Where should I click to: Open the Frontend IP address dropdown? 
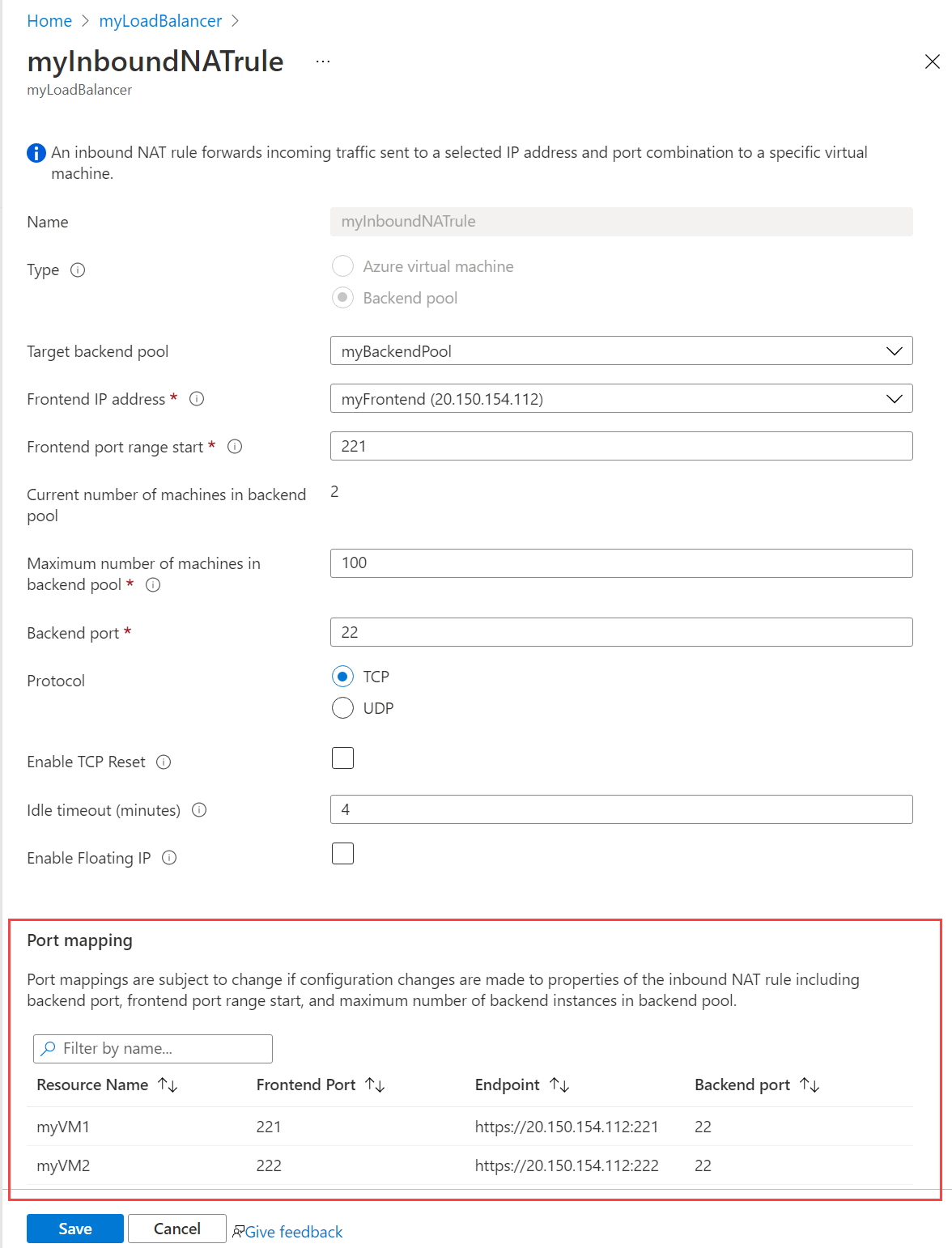click(x=621, y=399)
